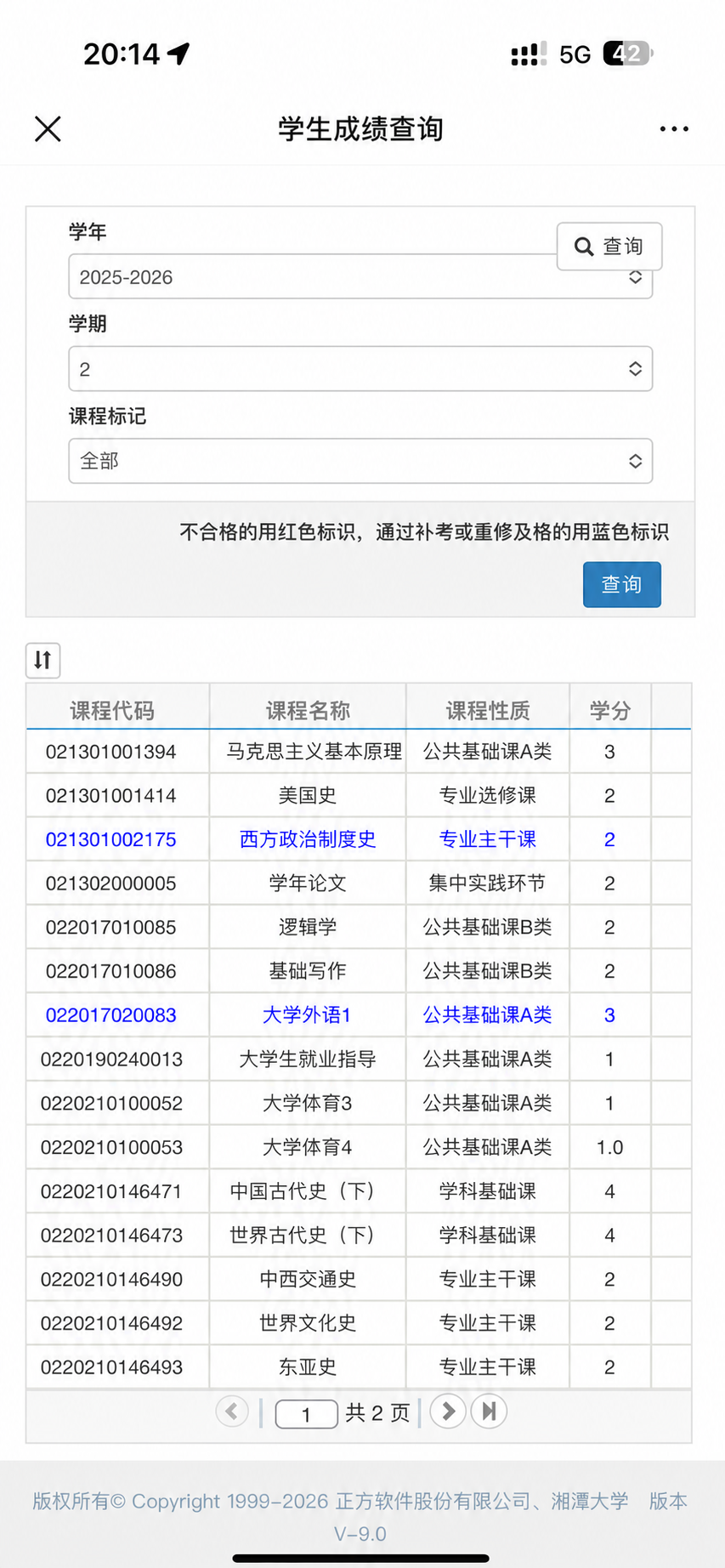
Task: Click the previous page arrow icon
Action: coord(232,1412)
